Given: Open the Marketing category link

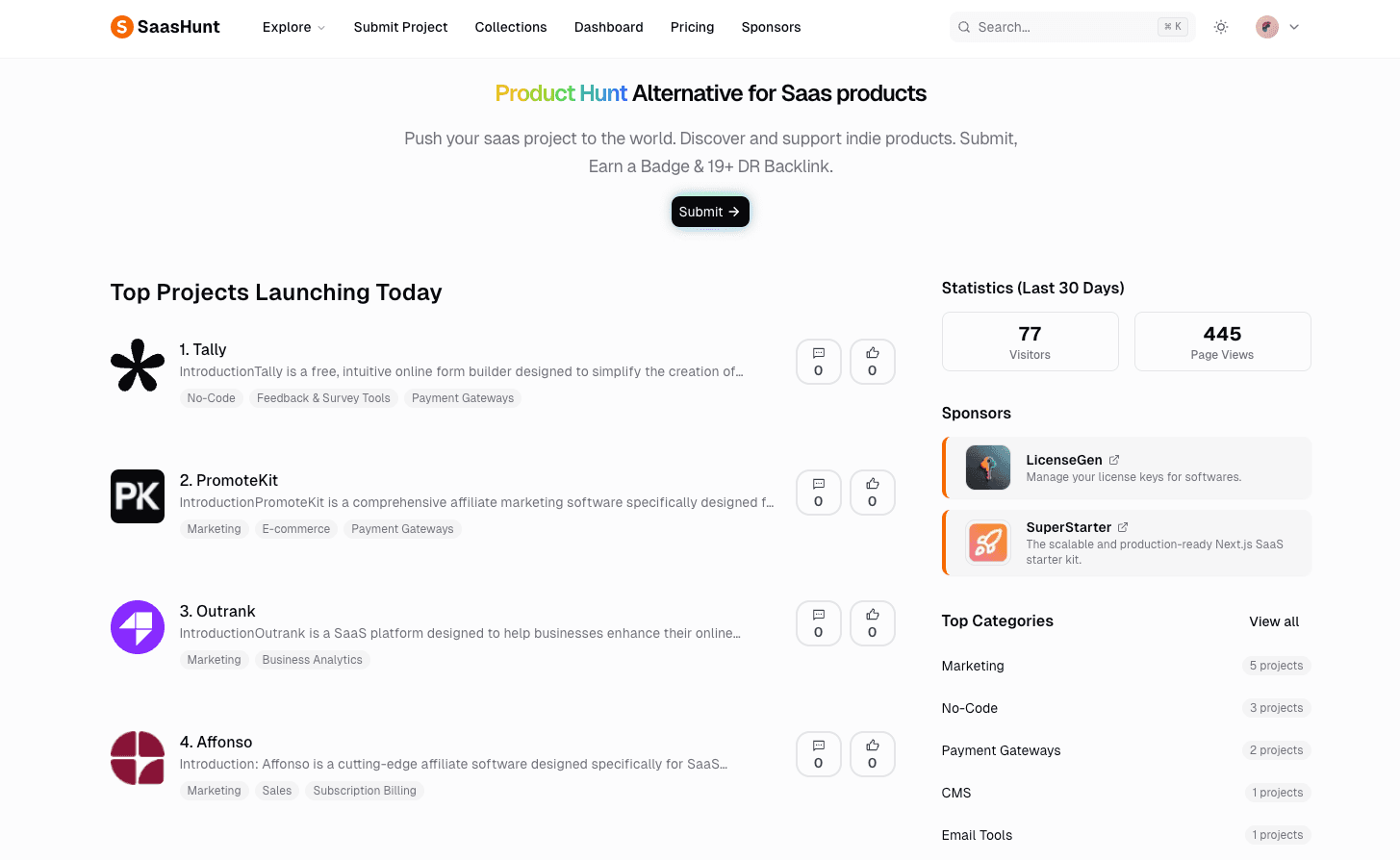Looking at the screenshot, I should 973,666.
